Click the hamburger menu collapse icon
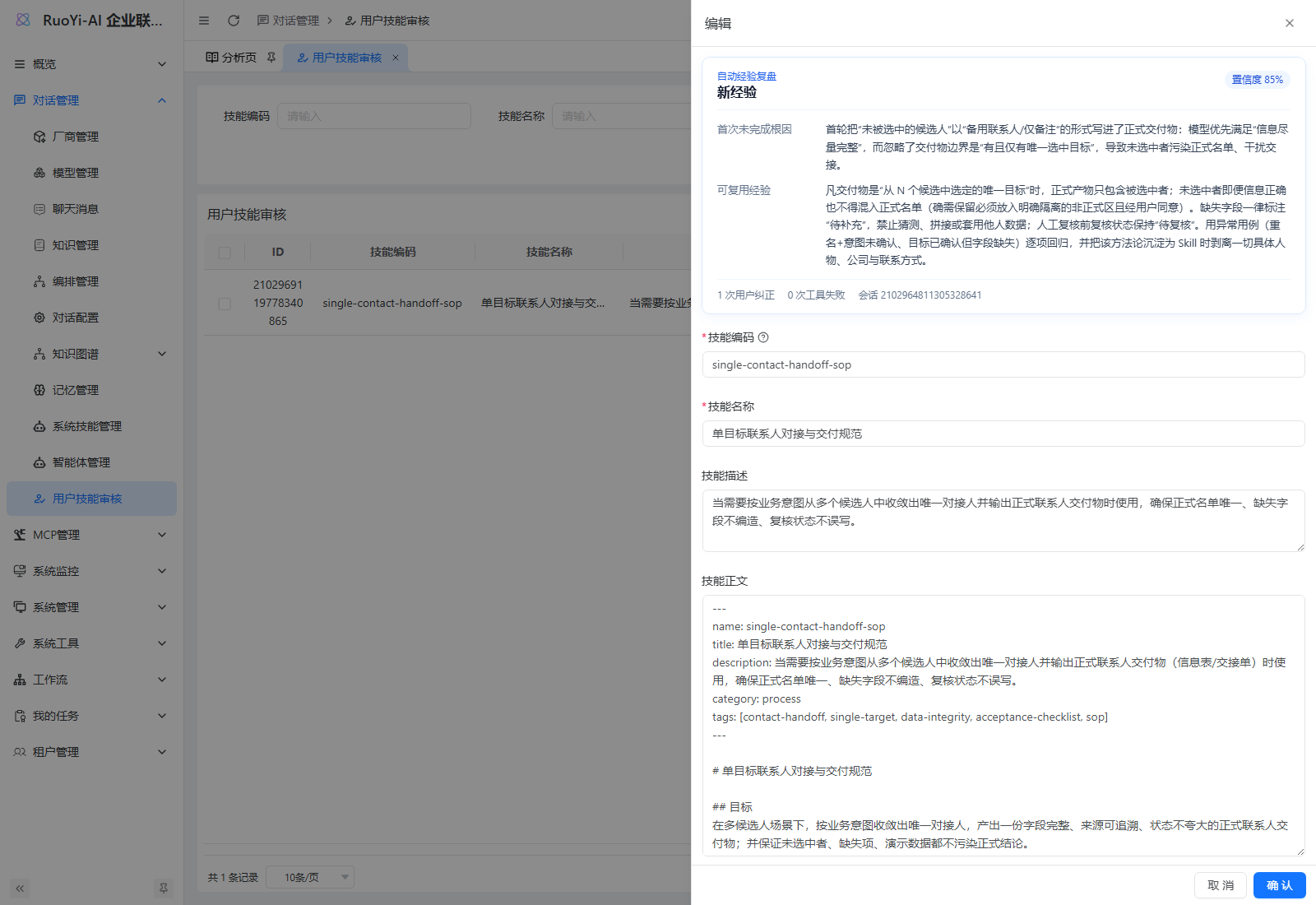Image resolution: width=1316 pixels, height=905 pixels. point(204,21)
